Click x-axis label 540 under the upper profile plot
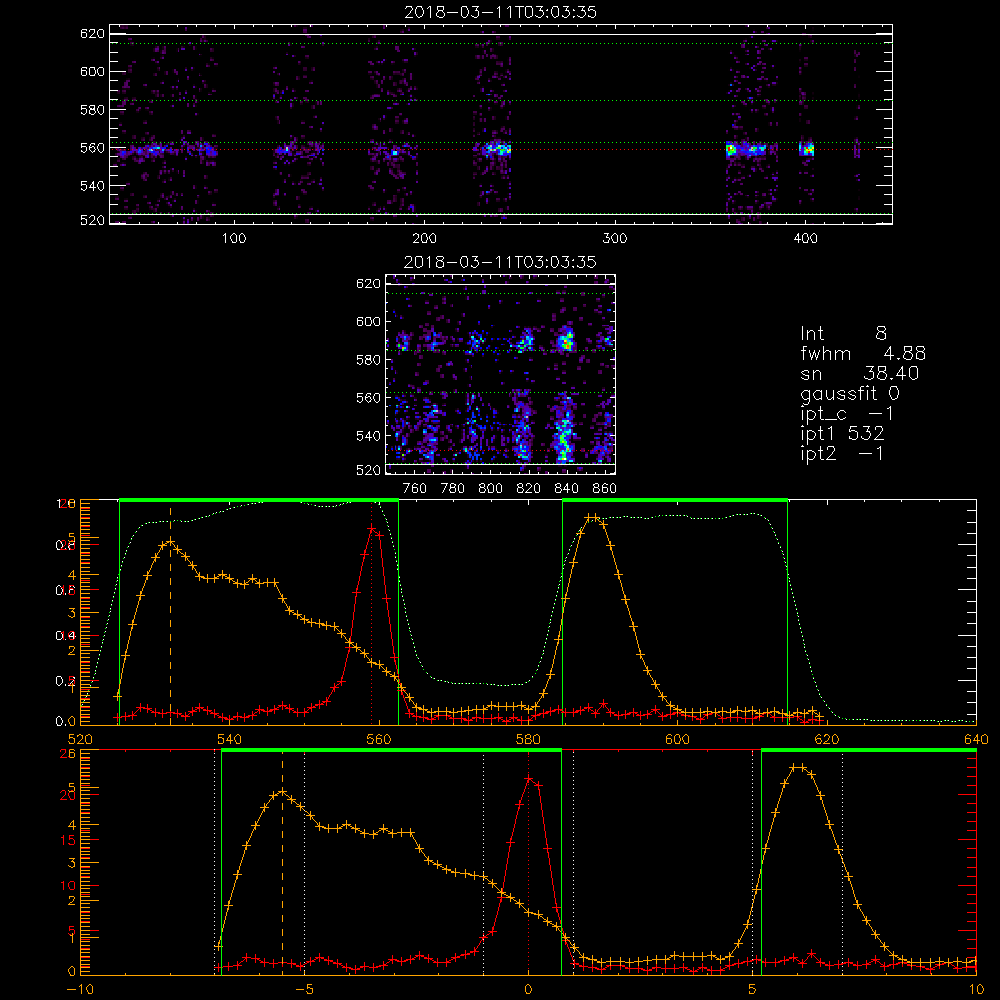The height and width of the screenshot is (1000, 1000). tap(230, 739)
